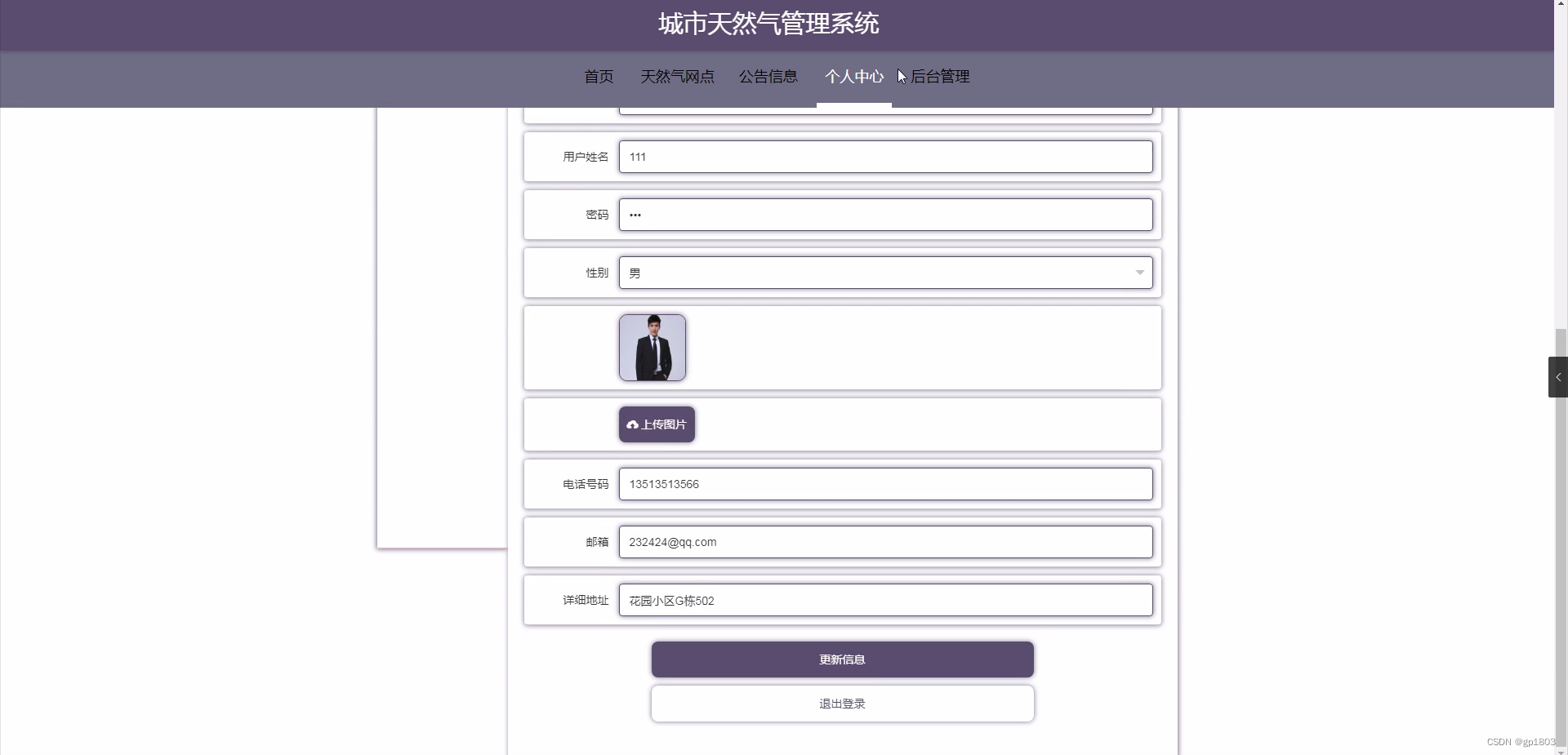Switch to the 个人中心 tab
1568x755 pixels.
coord(853,76)
